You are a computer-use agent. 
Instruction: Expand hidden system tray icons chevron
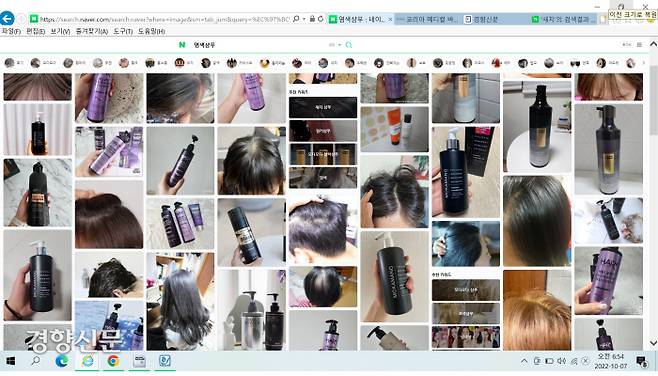coord(524,361)
